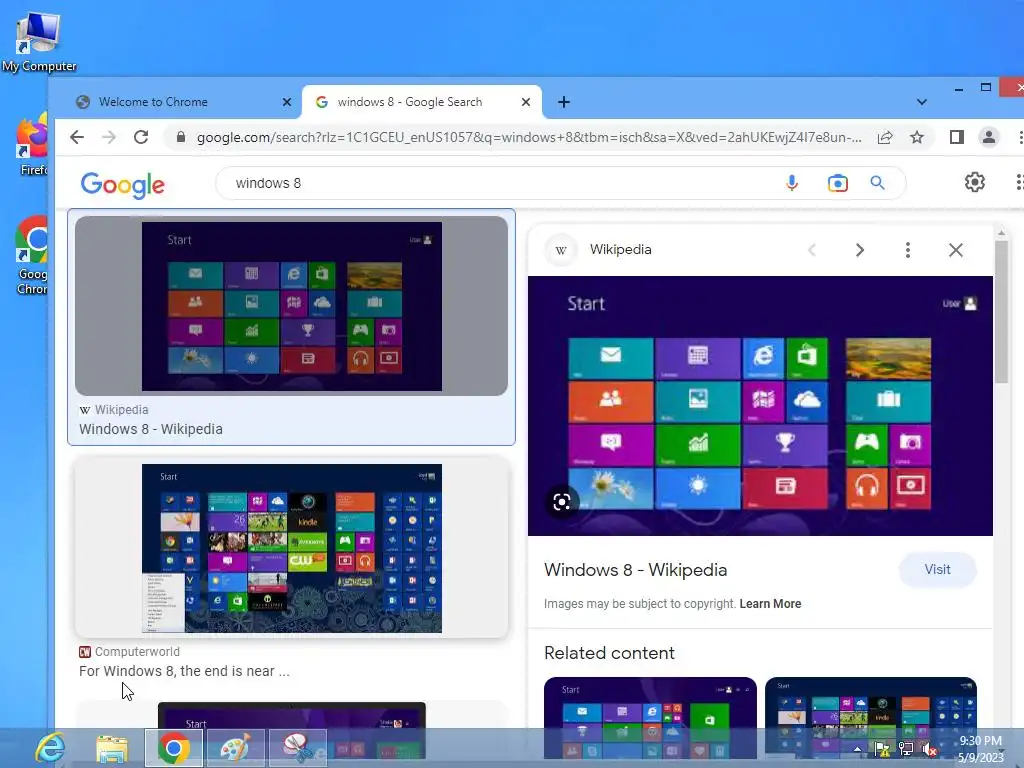The image size is (1024, 768).
Task: Open the Chrome profile avatar
Action: 989,137
